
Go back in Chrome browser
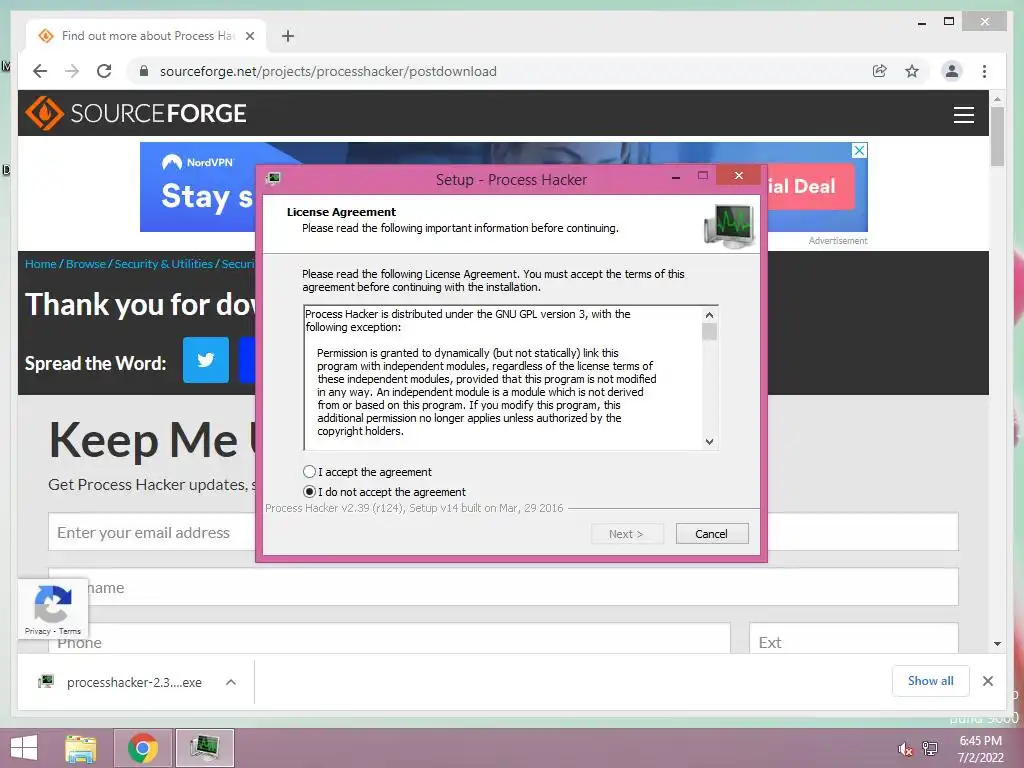40,71
